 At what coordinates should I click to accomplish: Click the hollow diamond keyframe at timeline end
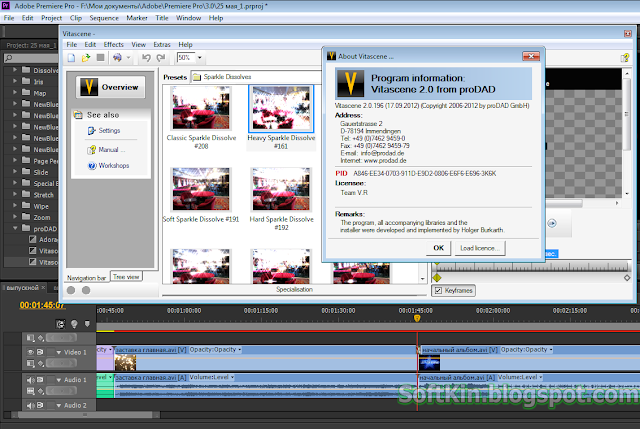click(x=627, y=278)
